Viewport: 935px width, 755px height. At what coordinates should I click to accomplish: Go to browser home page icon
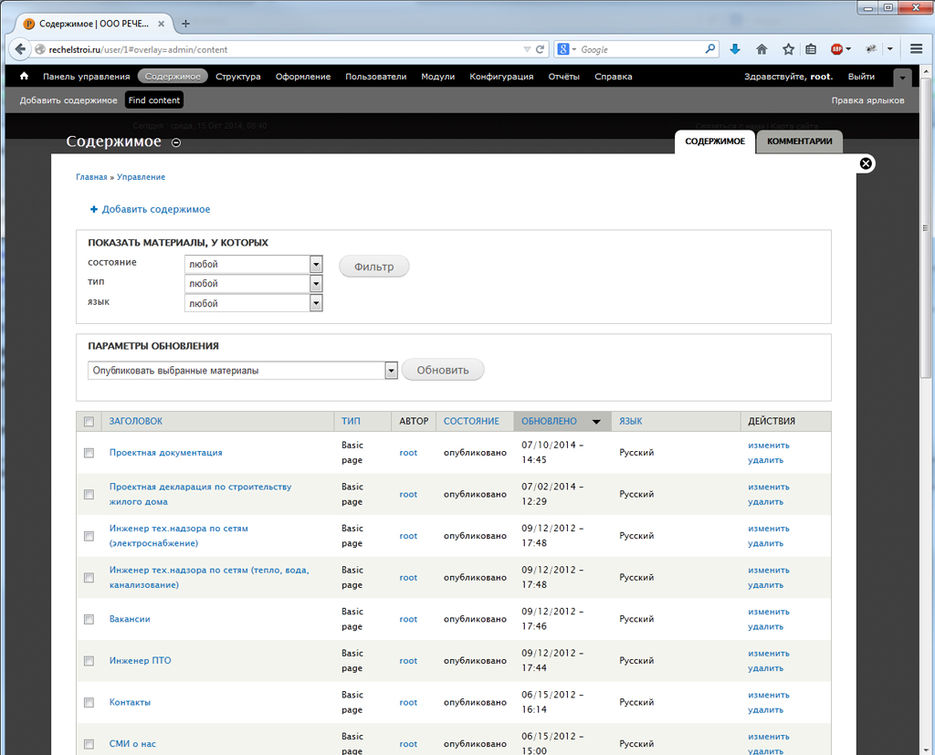pos(761,49)
